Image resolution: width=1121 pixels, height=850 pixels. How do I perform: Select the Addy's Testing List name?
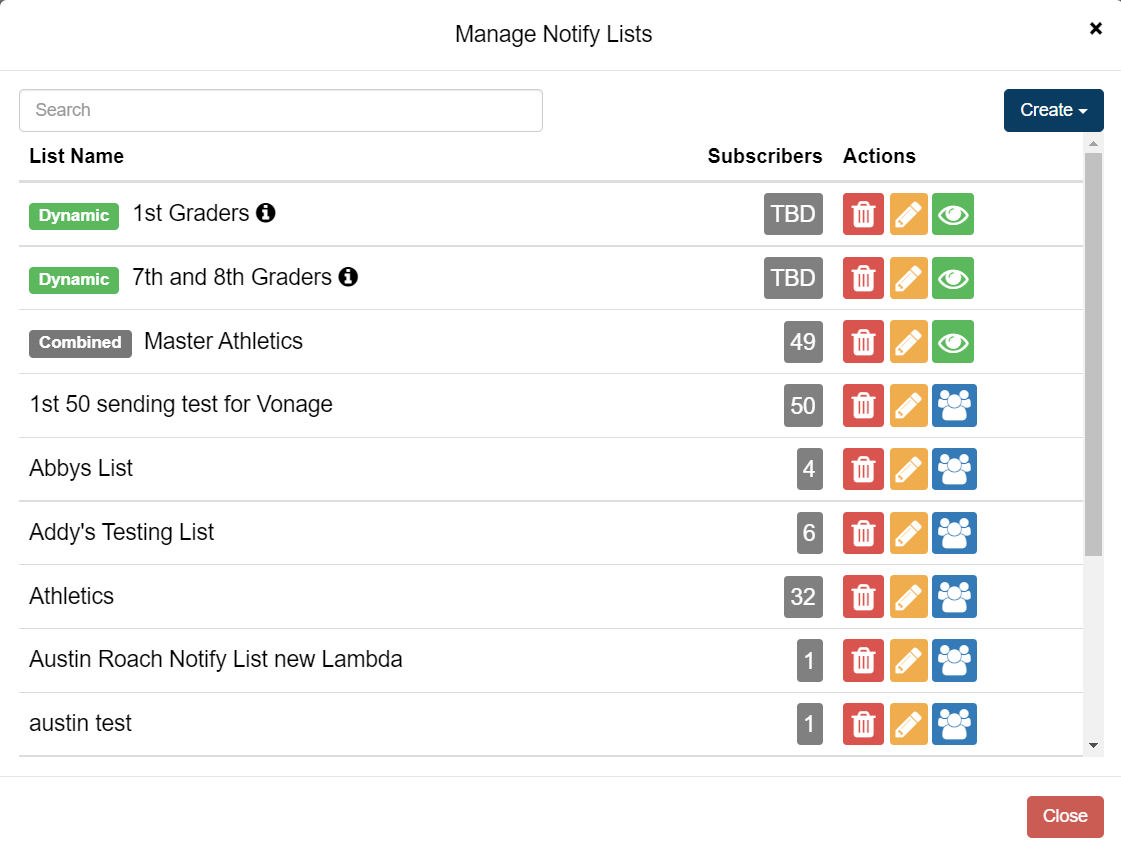pos(122,532)
